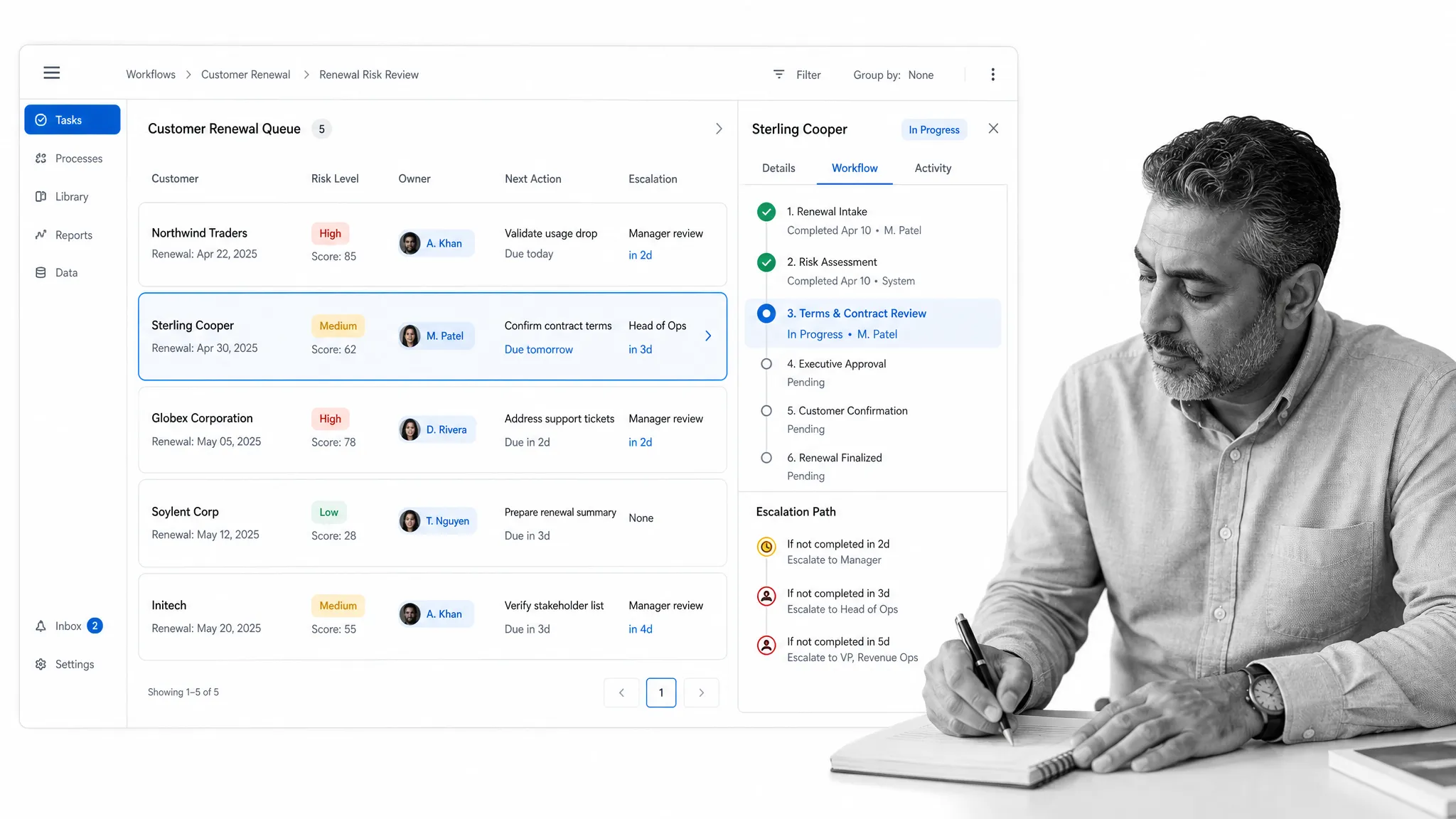Select the Renewal Finalized step circle

766,458
